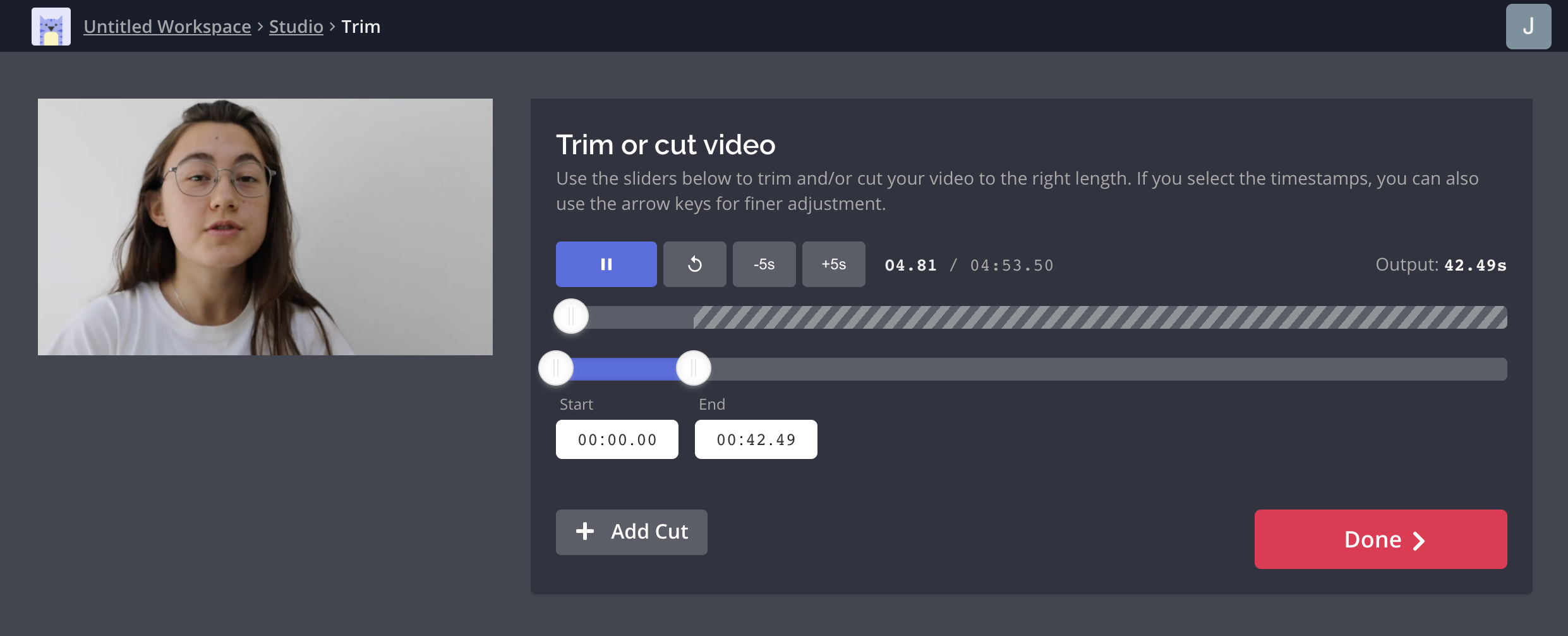
Task: Click the trim start slider handle
Action: (556, 368)
